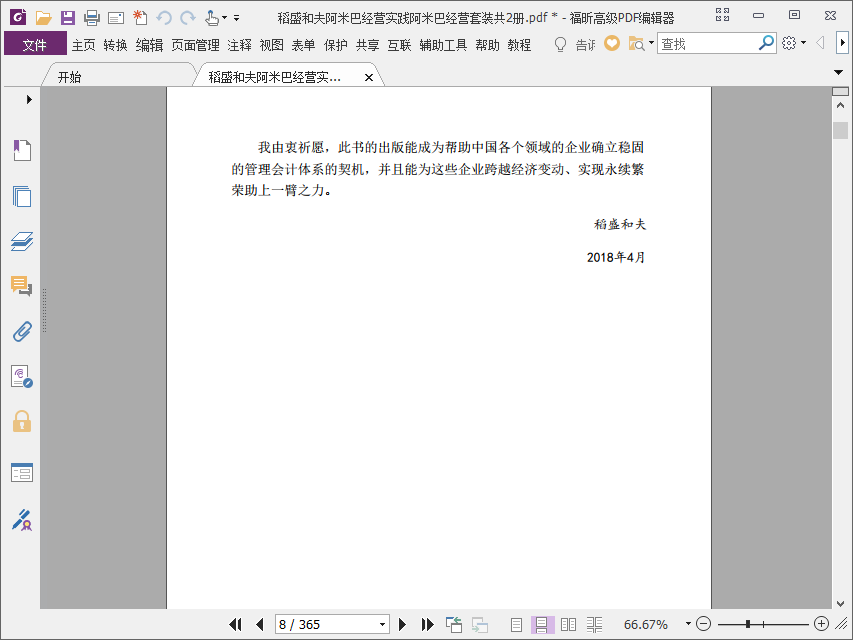
Task: Switch to facing pages view mode
Action: [x=568, y=625]
